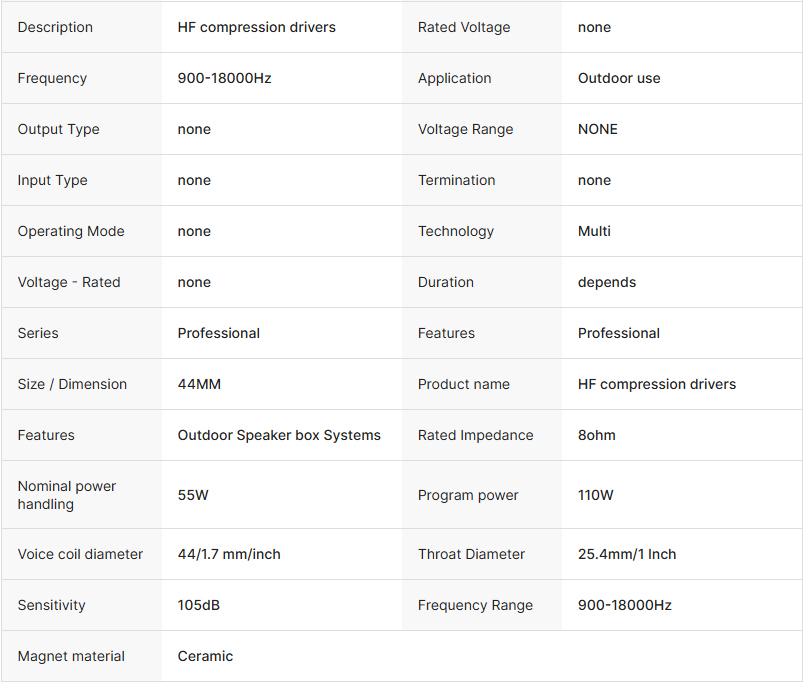
Task: Select the "8ohm" rated impedance value
Action: coord(597,435)
